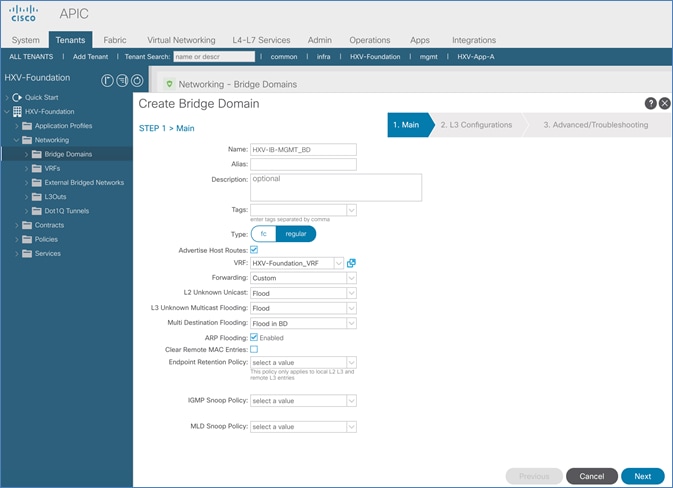The height and width of the screenshot is (488, 673).
Task: Click the Cisco logo
Action: pos(24,14)
